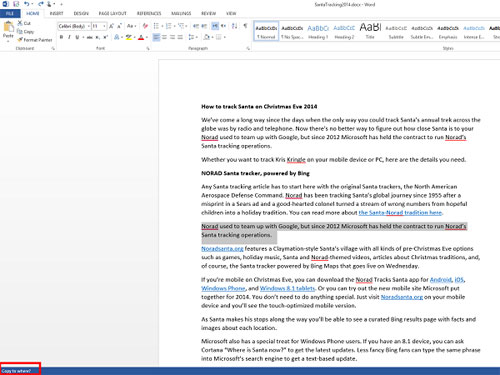
Task: Open the FILE tab
Action: click(x=10, y=13)
